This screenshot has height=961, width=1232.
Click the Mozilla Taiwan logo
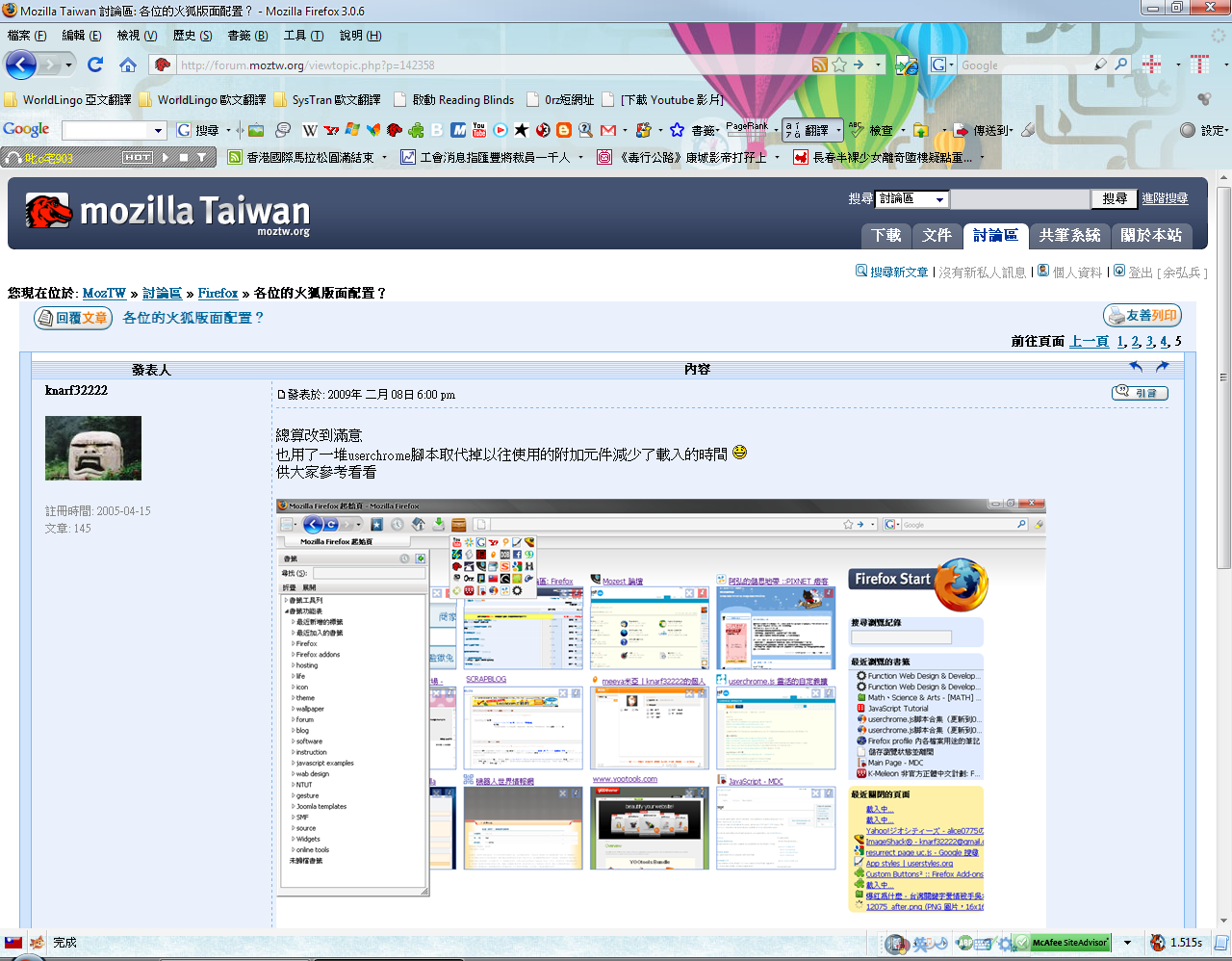167,212
